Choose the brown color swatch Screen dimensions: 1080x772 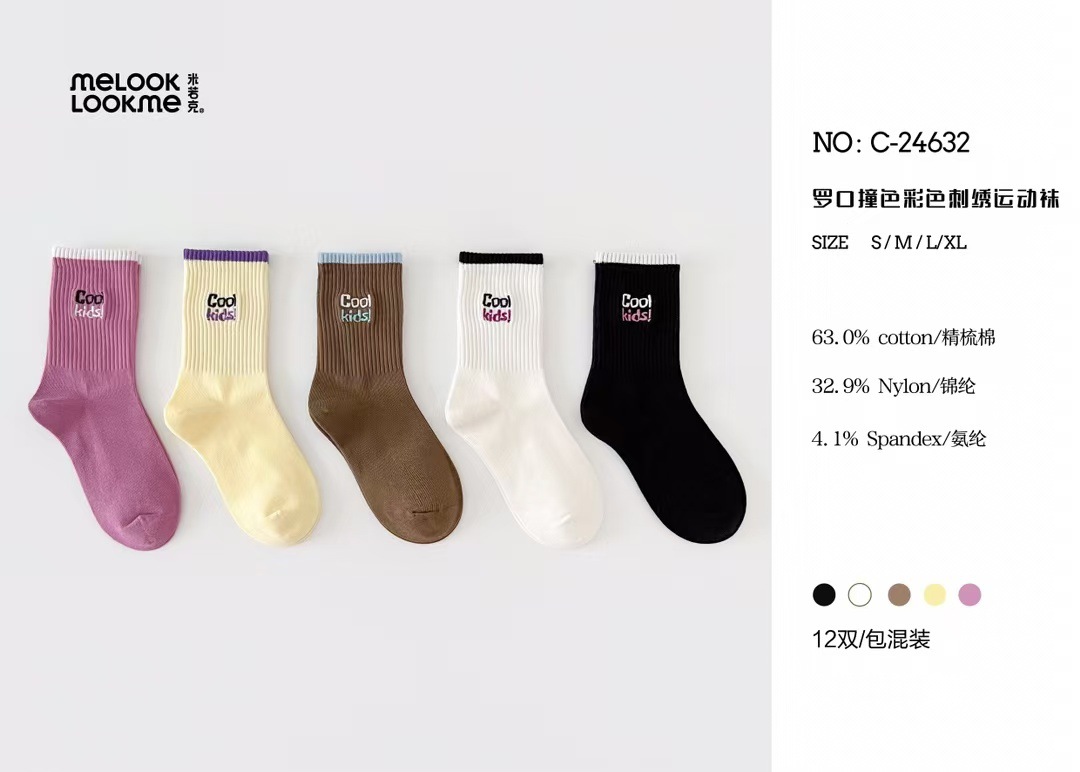pyautogui.click(x=898, y=595)
